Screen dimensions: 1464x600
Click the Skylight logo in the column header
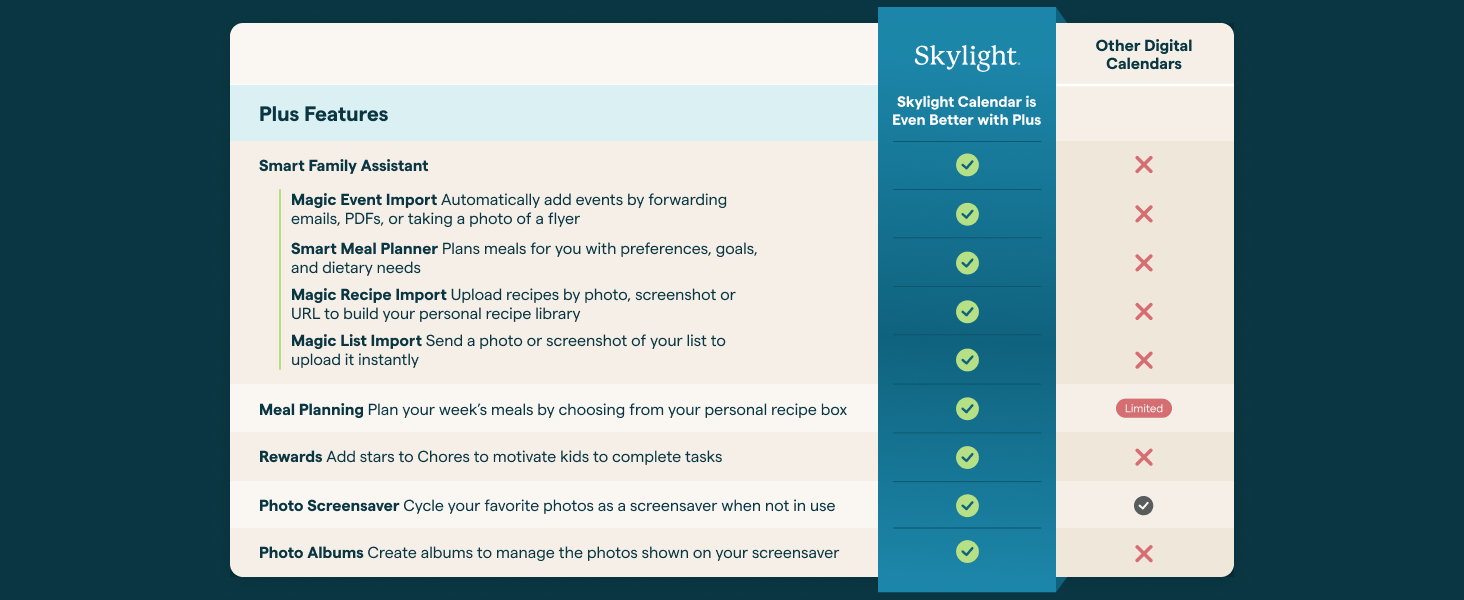point(966,57)
